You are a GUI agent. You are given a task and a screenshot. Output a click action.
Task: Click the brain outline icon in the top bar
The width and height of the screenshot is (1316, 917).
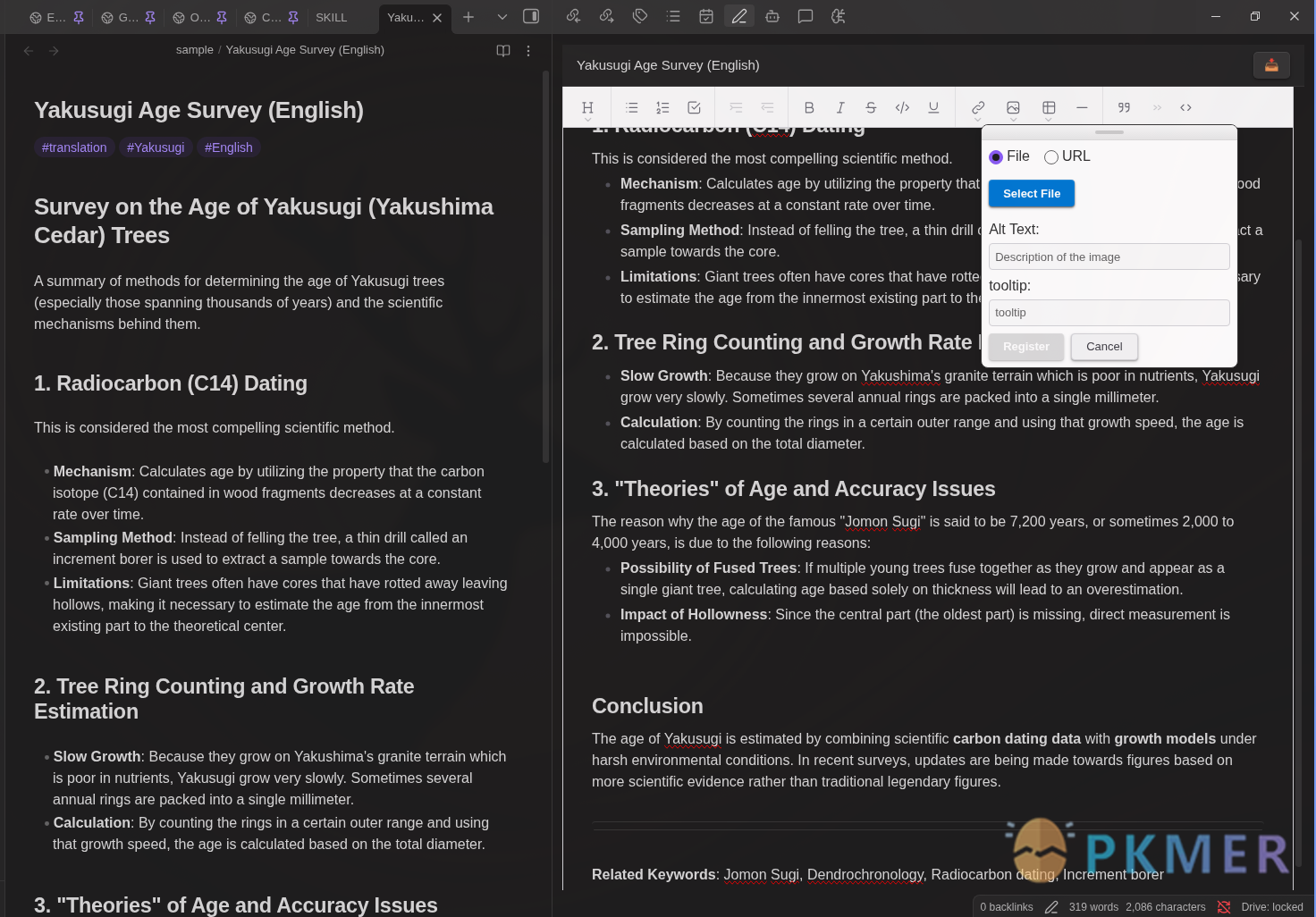[x=839, y=16]
